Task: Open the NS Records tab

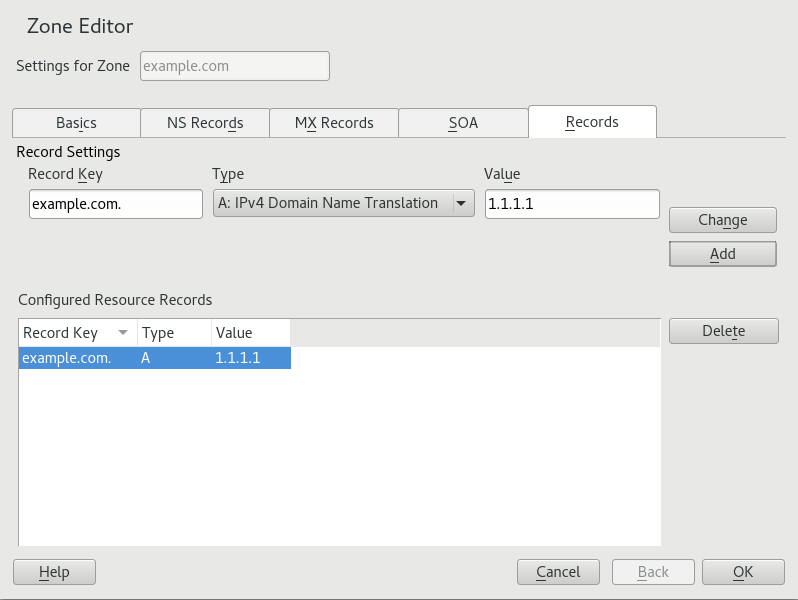Action: 205,123
